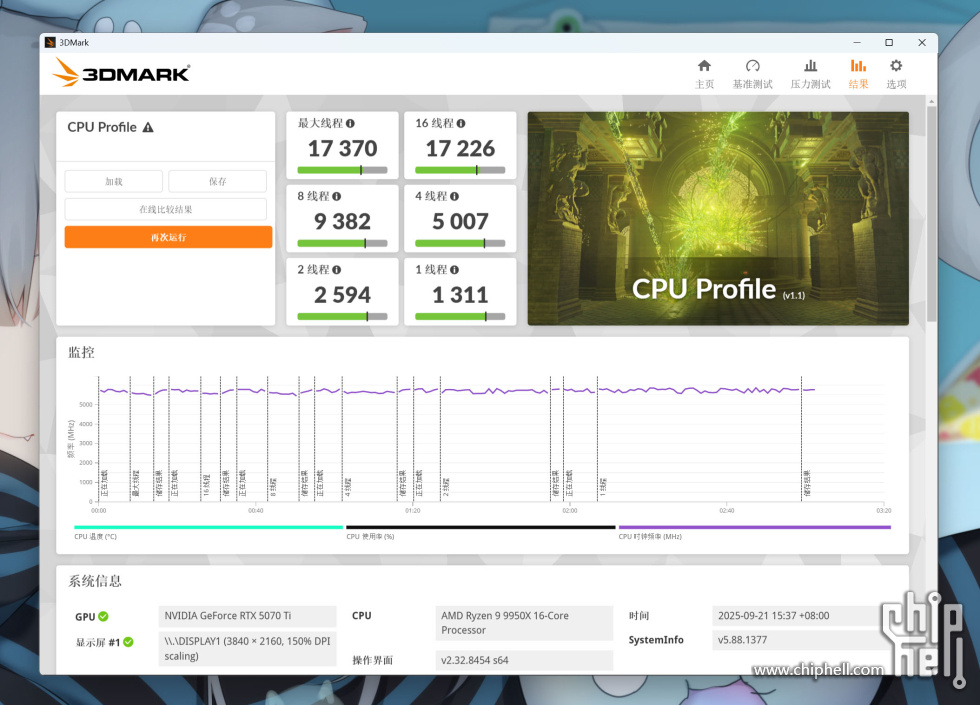Click the info icon beside 8 线程
This screenshot has width=980, height=705.
point(336,196)
